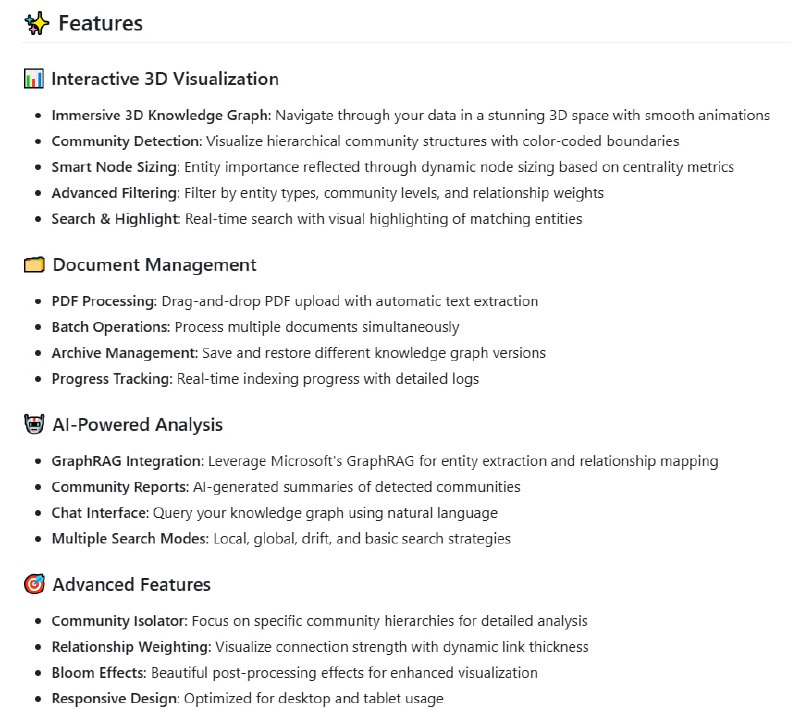
Task: Click the PDF Processing bold label
Action: click(x=104, y=301)
